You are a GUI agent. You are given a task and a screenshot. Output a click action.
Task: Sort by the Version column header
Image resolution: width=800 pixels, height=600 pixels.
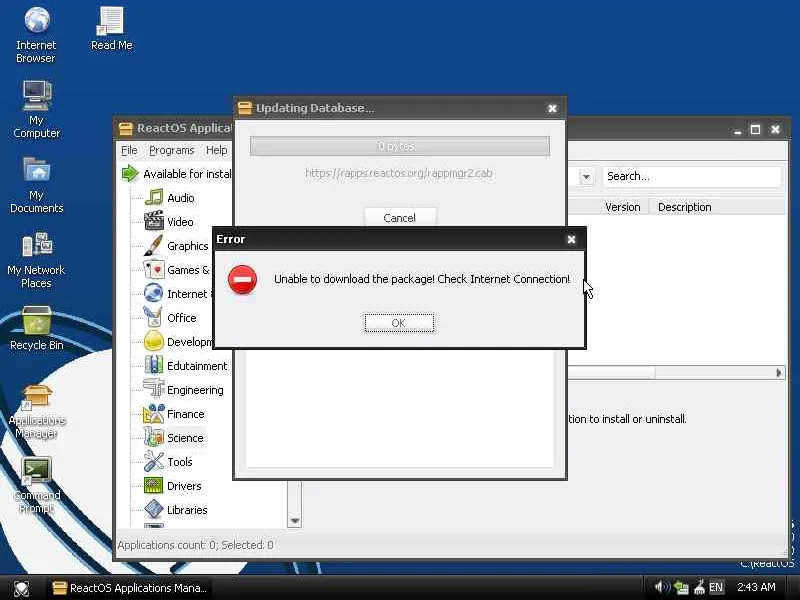[x=622, y=207]
